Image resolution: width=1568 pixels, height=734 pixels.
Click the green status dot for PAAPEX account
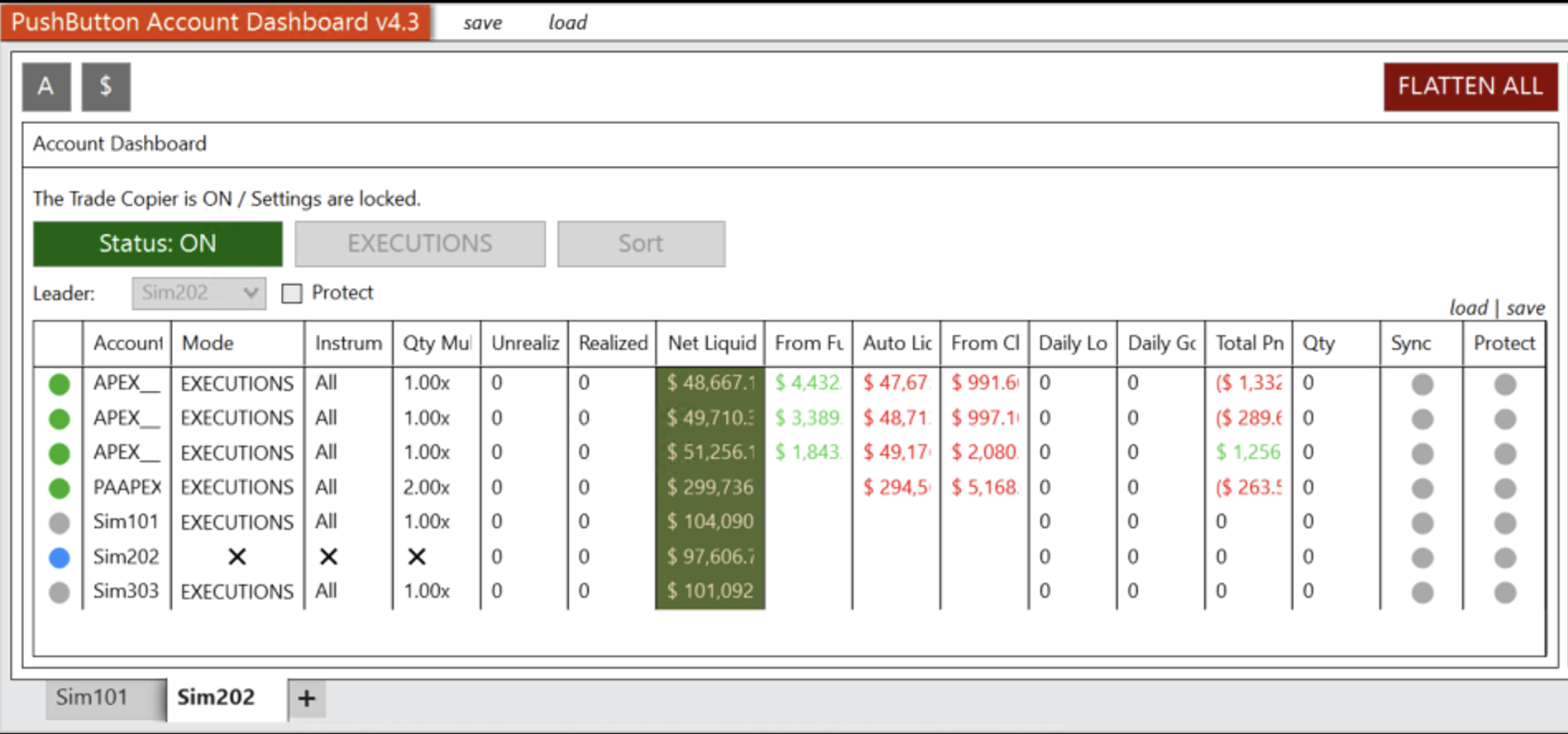(x=60, y=489)
